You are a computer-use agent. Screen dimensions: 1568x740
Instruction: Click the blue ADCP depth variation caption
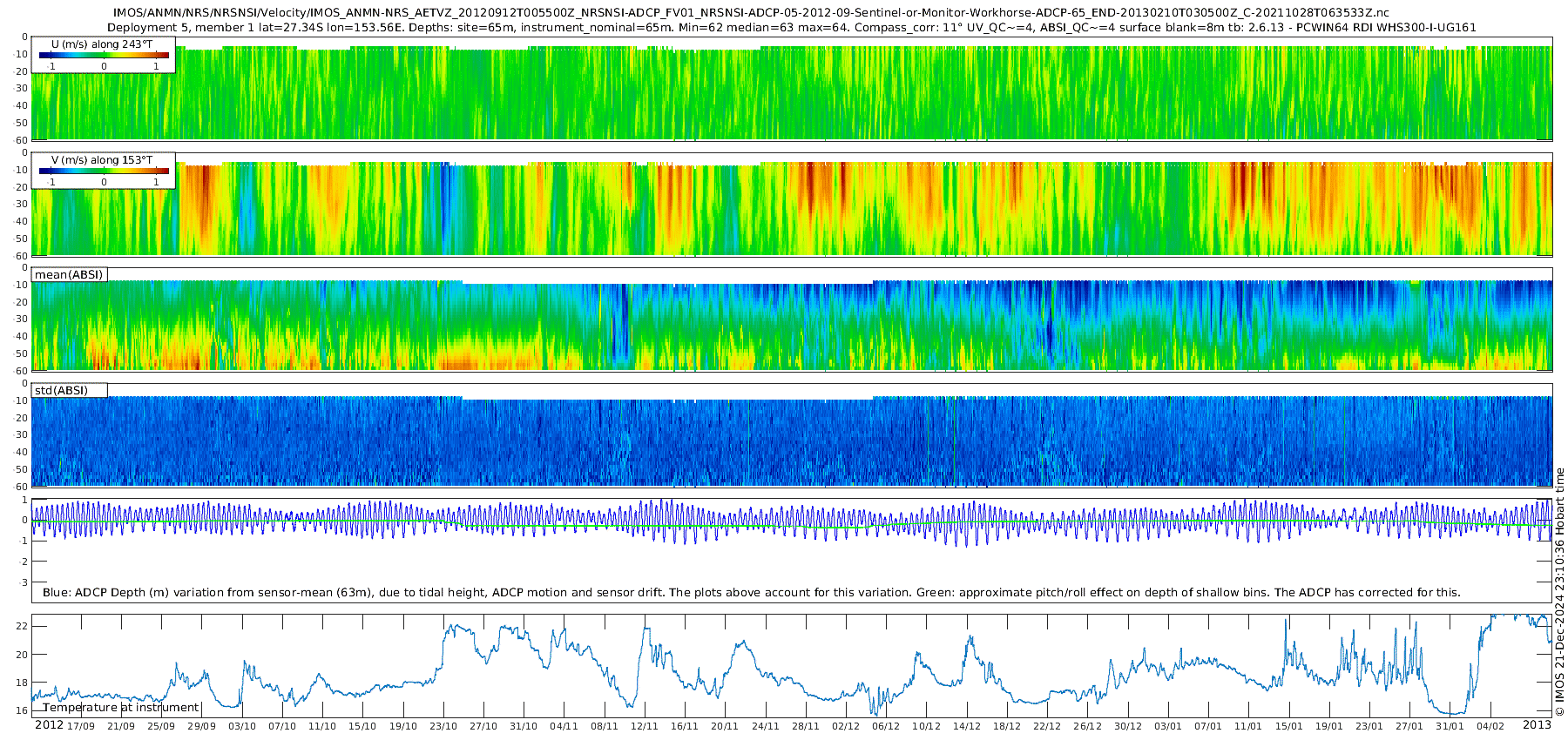(x=751, y=592)
